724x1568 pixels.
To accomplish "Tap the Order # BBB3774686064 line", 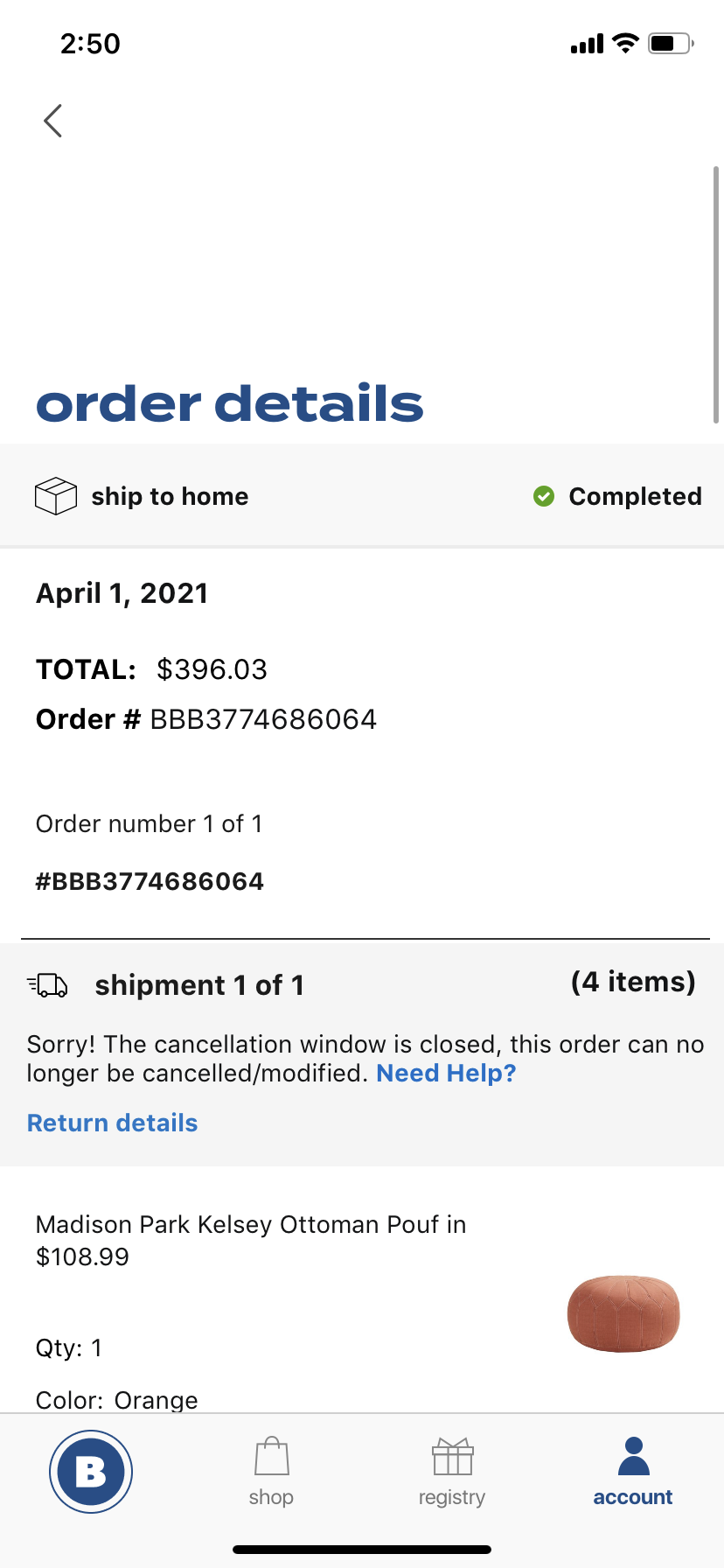I will click(206, 719).
